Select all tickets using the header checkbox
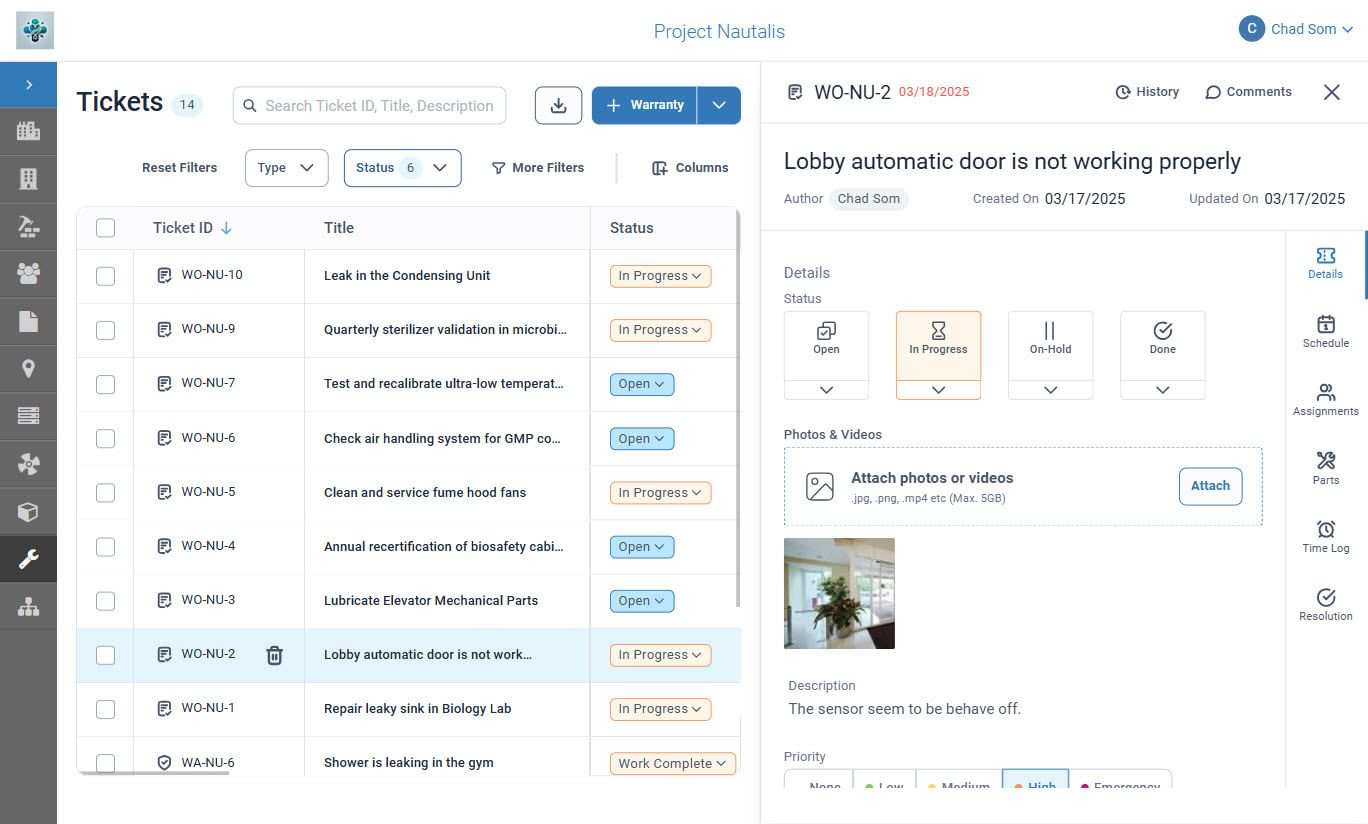1368x824 pixels. [x=105, y=227]
